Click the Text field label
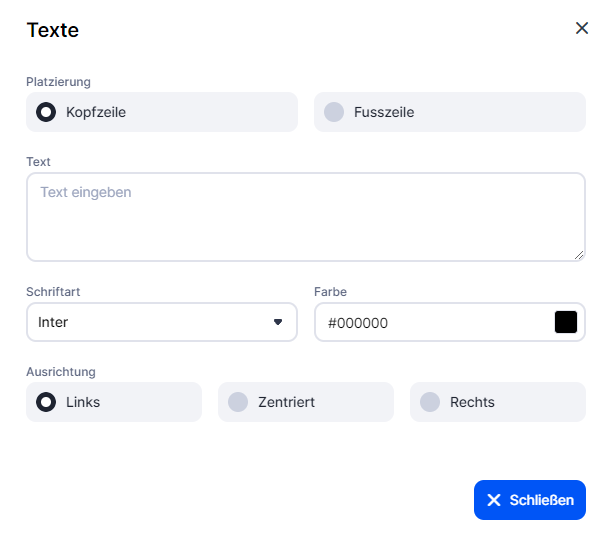The width and height of the screenshot is (612, 548). (x=39, y=162)
